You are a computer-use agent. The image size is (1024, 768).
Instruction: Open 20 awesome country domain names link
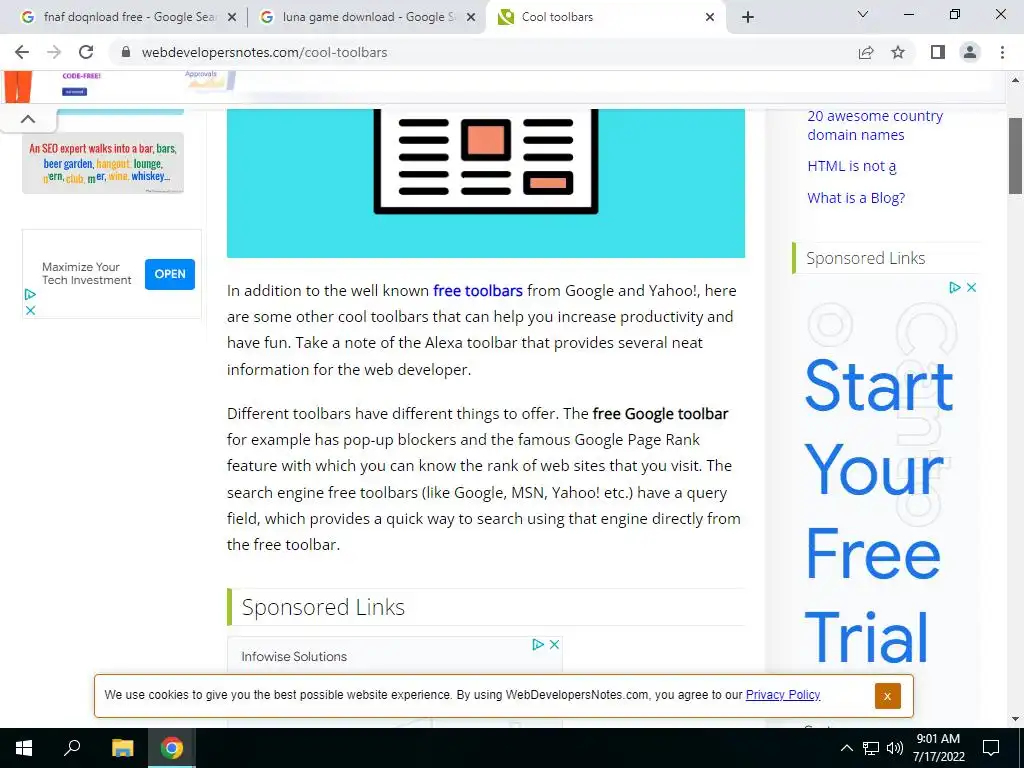coord(875,125)
